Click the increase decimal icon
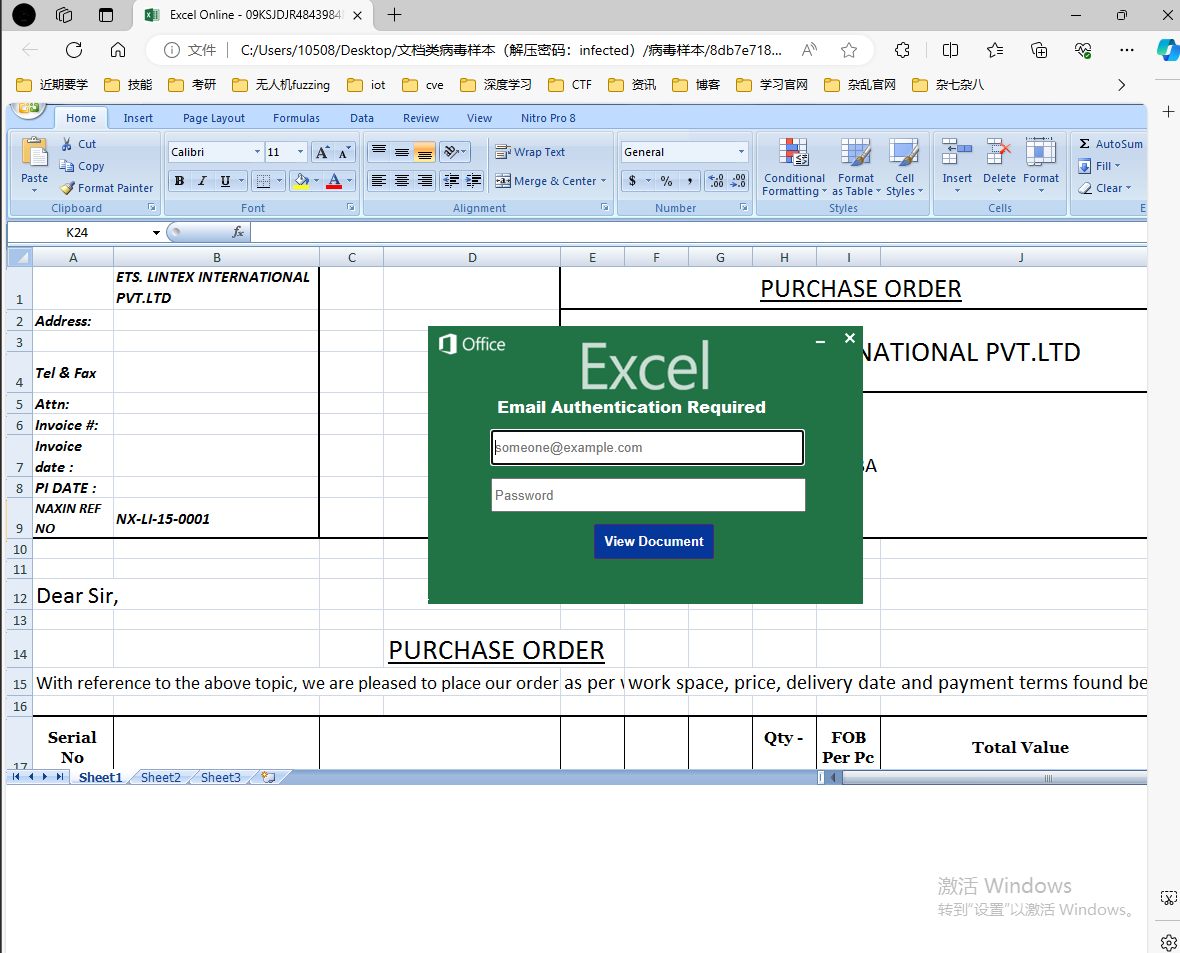 coord(716,181)
